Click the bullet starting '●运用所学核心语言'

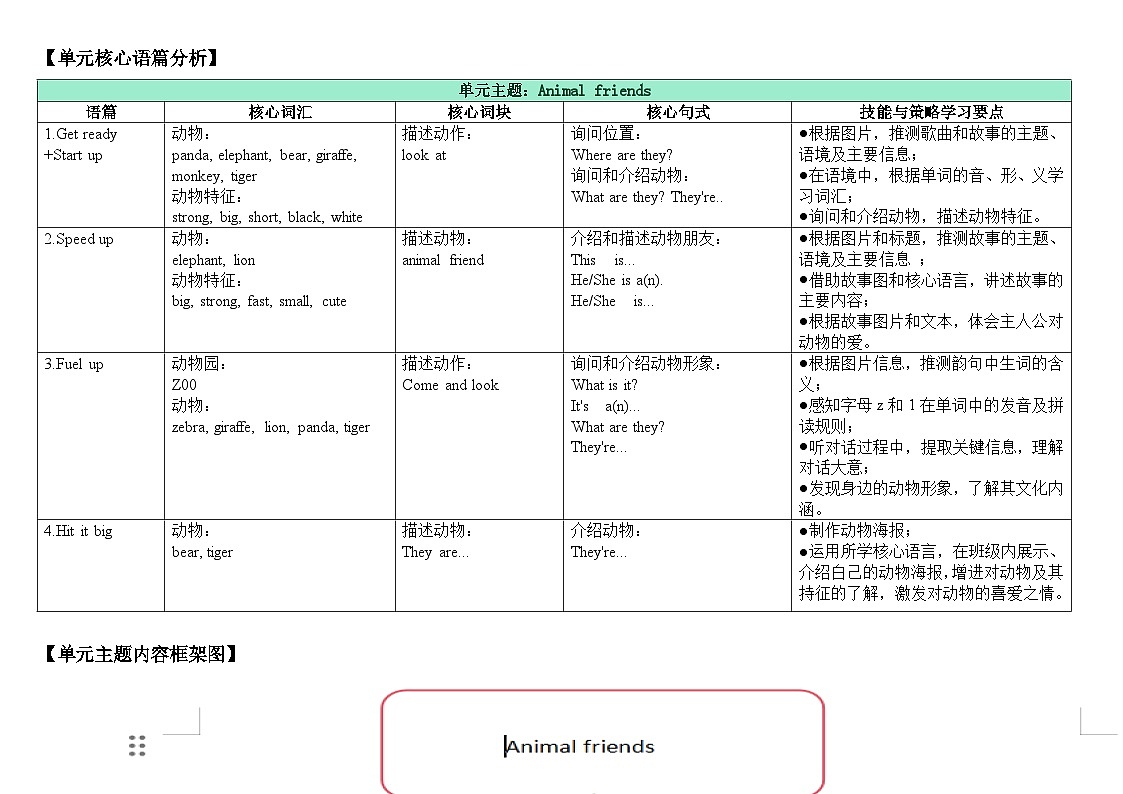(x=931, y=572)
